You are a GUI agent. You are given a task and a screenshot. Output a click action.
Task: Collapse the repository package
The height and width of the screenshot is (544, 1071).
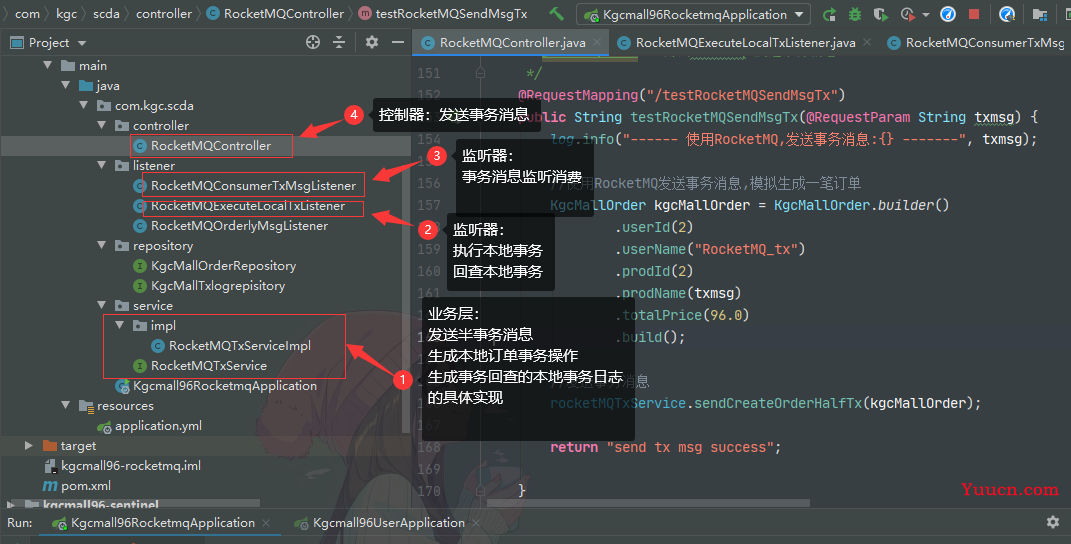(102, 245)
